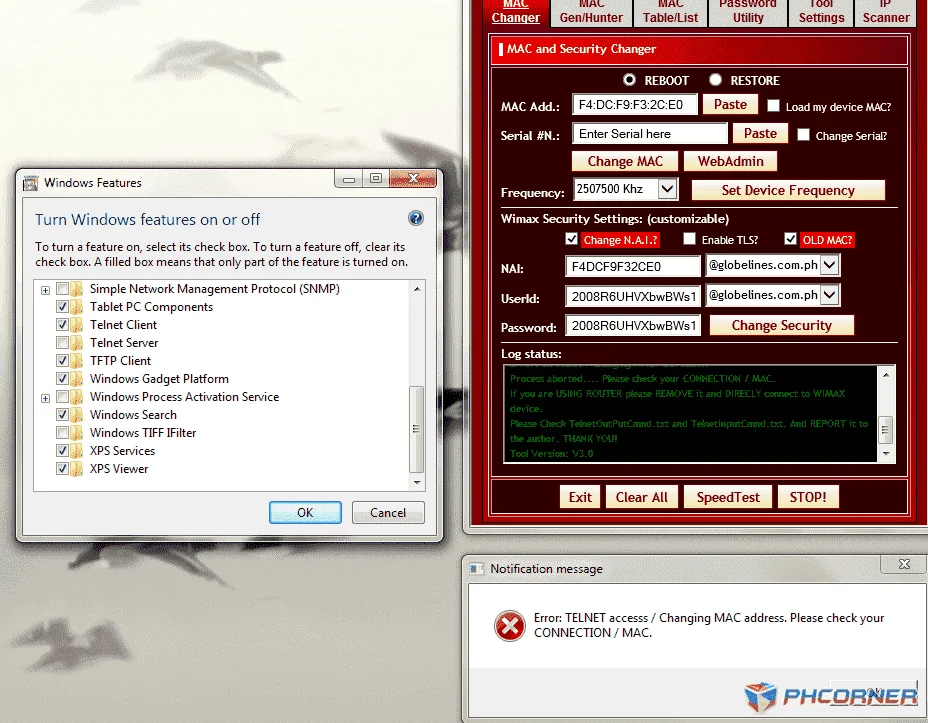The image size is (928, 723).
Task: Open the MAC Table/List tab
Action: pyautogui.click(x=670, y=12)
